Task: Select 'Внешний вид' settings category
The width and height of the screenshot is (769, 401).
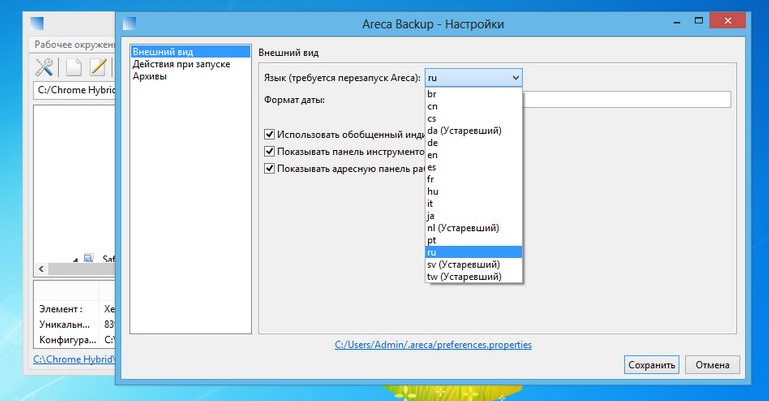Action: [190, 51]
